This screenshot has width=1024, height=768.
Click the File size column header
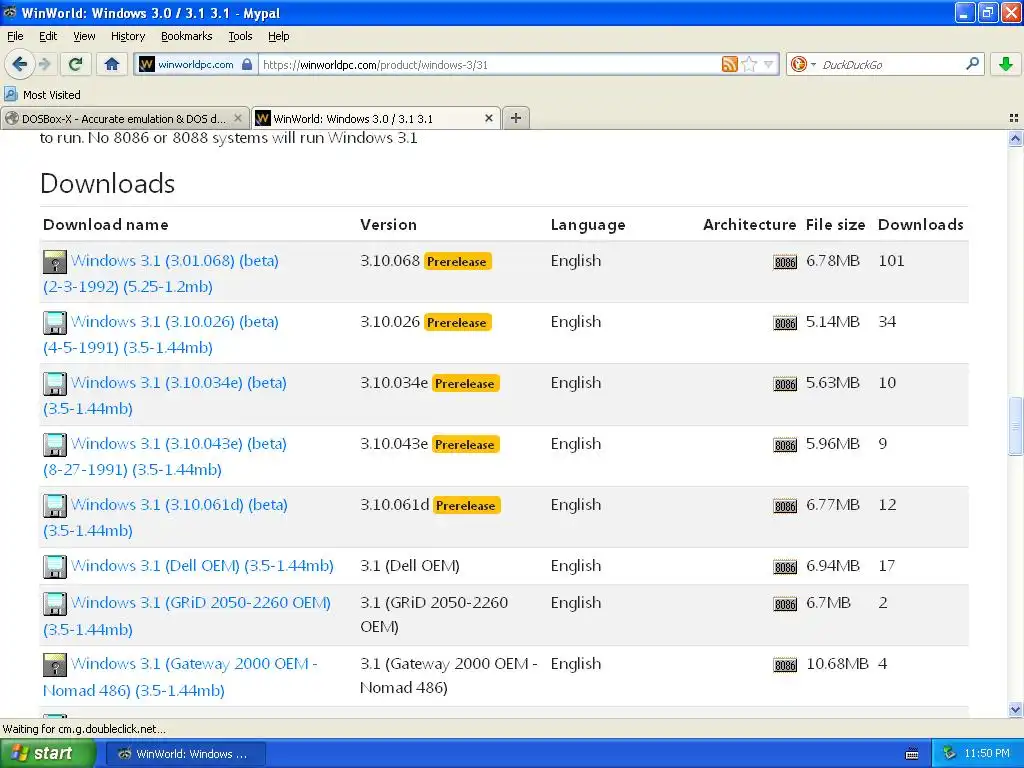[835, 225]
